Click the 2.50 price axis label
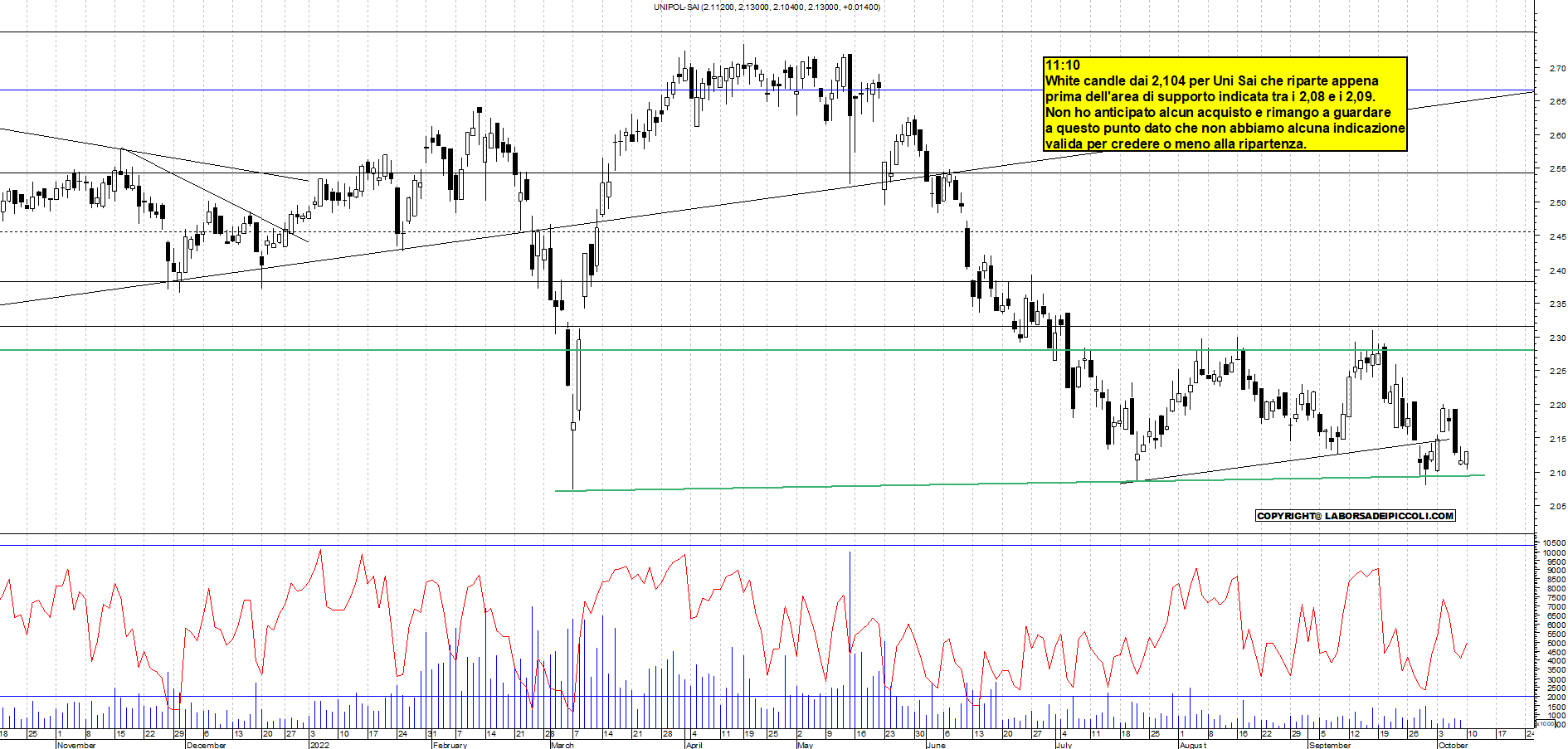The width and height of the screenshot is (1568, 749). click(1556, 202)
